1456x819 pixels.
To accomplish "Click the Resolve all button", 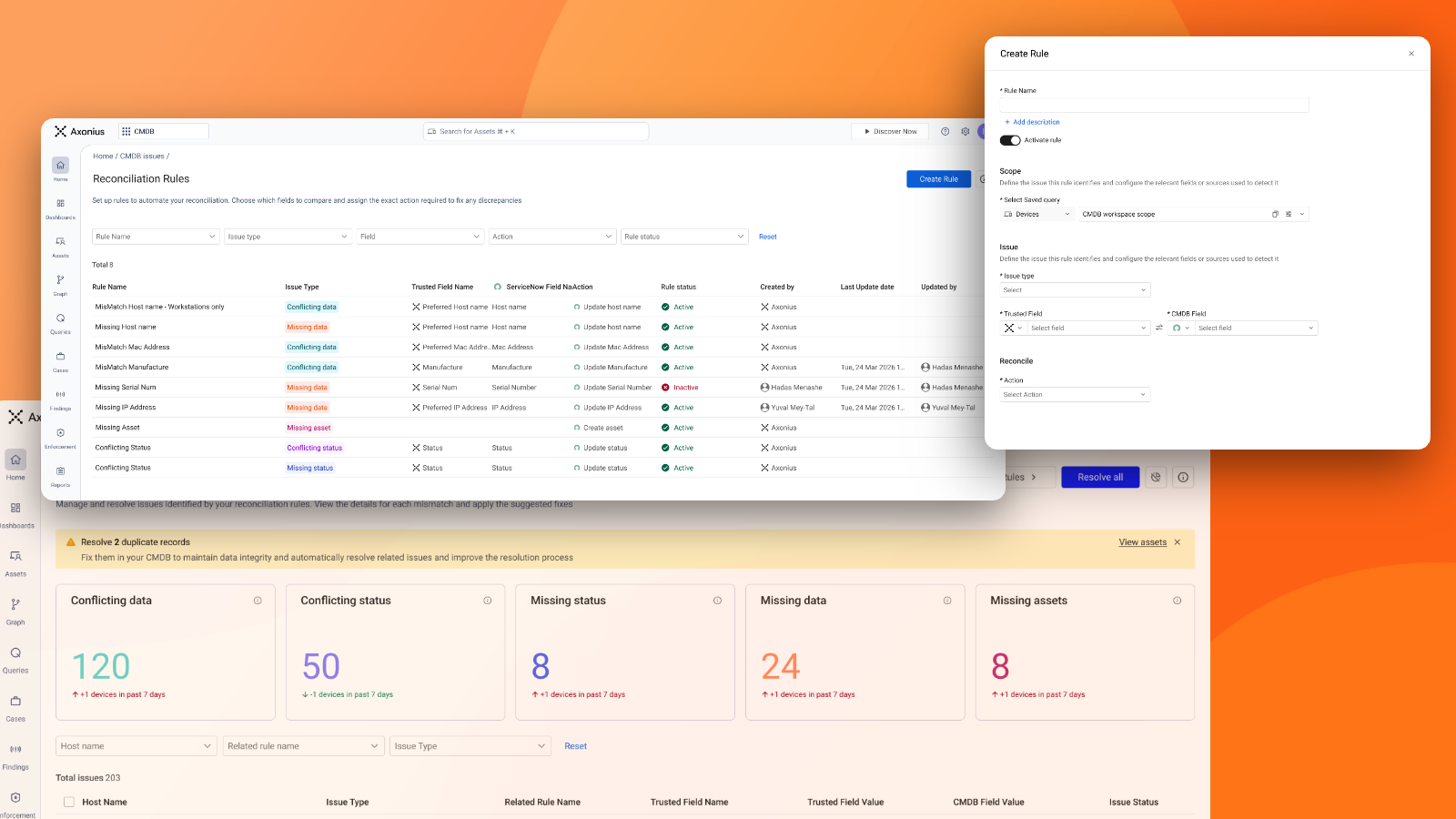I will point(1100,477).
